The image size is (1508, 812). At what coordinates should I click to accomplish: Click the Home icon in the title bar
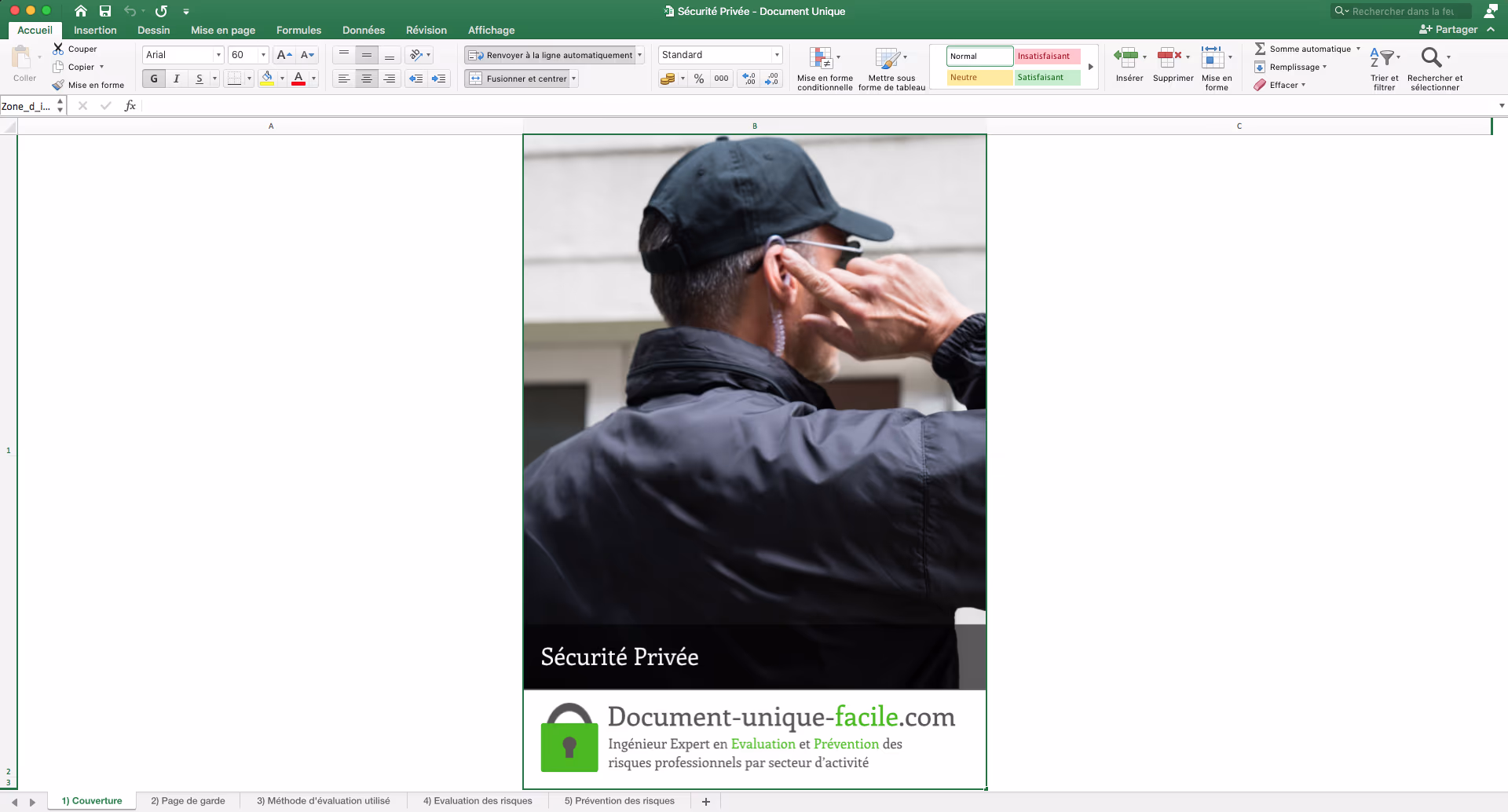point(80,11)
